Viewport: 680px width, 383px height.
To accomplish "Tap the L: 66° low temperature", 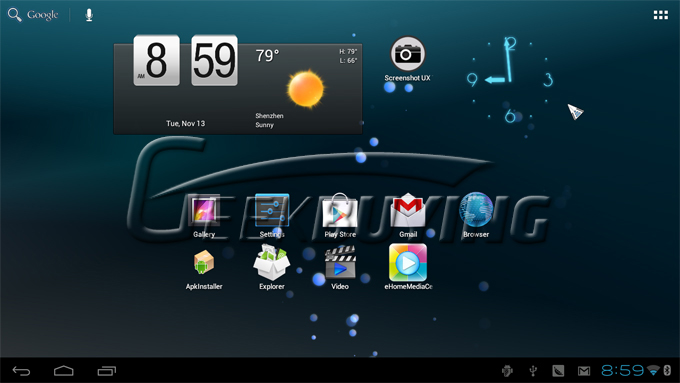I will click(348, 61).
